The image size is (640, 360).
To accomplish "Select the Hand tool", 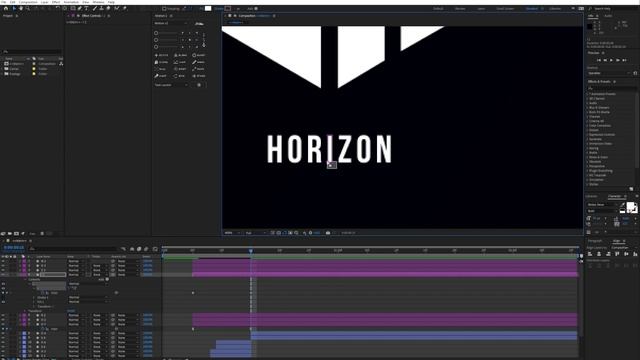I will point(21,8).
